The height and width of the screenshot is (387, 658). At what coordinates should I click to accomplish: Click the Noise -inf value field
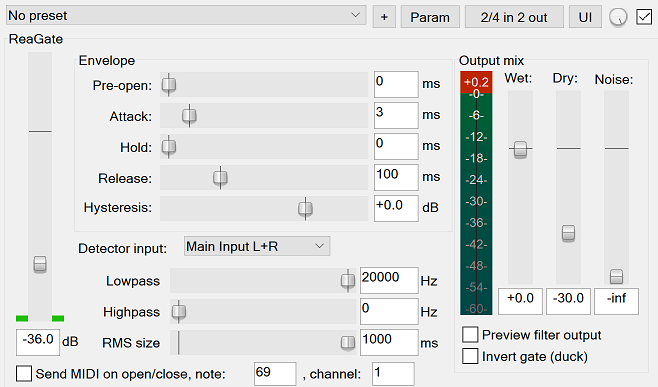616,301
